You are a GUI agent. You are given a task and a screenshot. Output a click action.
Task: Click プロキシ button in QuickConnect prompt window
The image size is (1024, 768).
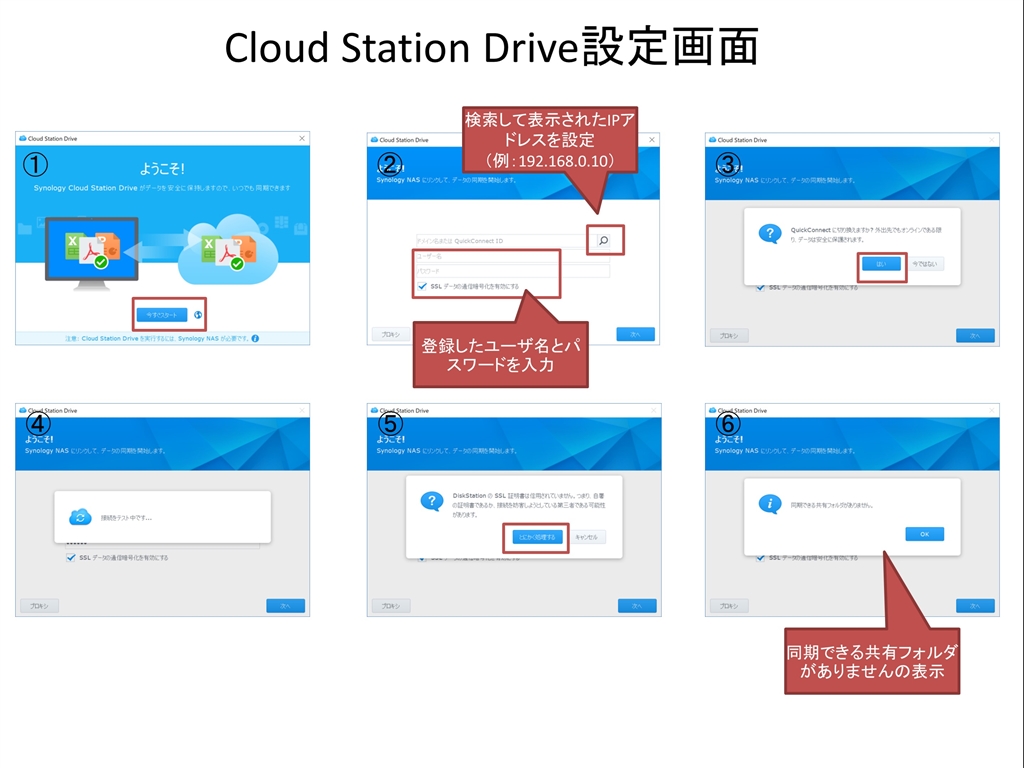coord(729,336)
